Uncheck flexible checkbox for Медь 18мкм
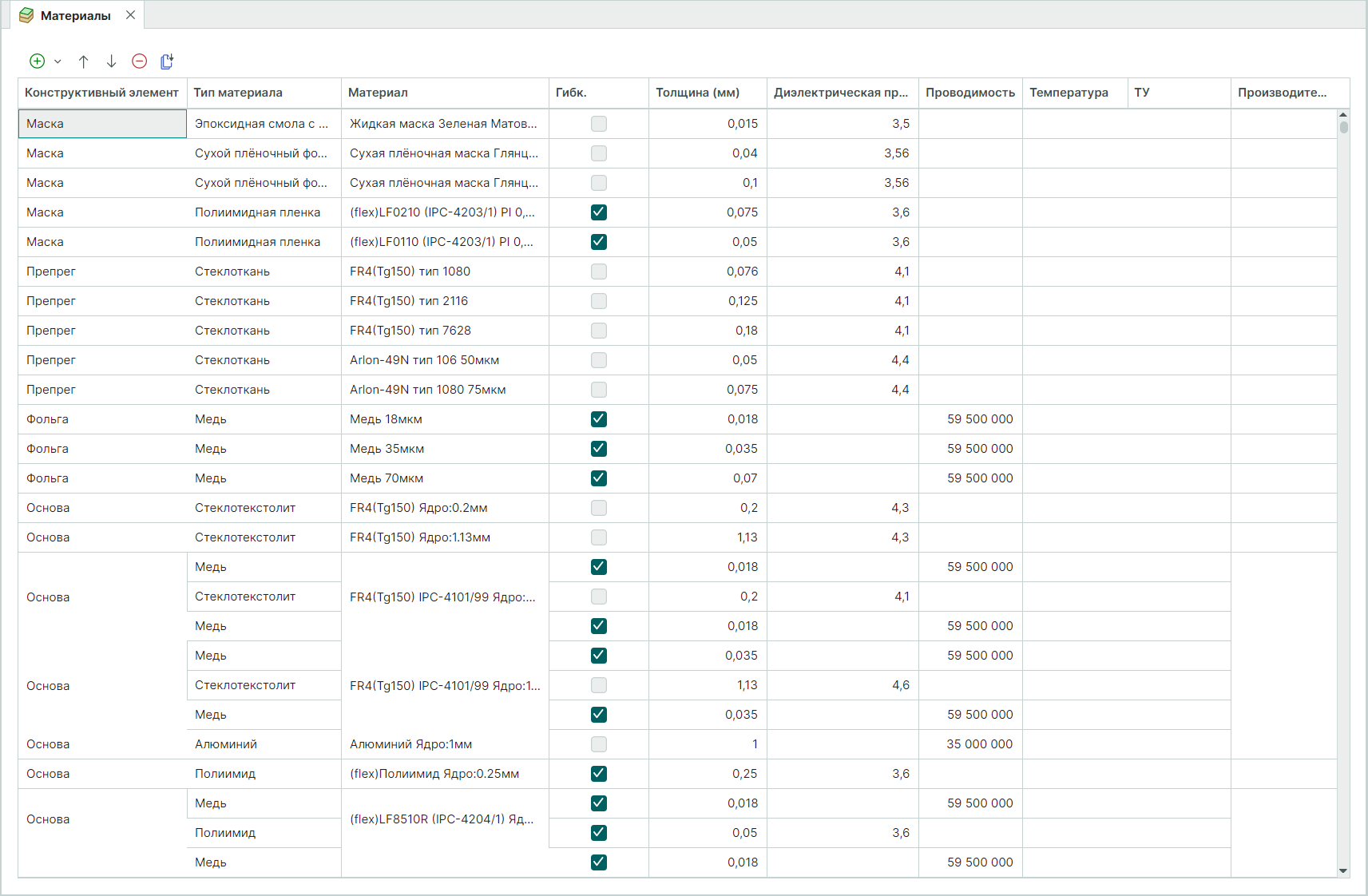Viewport: 1368px width, 896px height. [599, 419]
